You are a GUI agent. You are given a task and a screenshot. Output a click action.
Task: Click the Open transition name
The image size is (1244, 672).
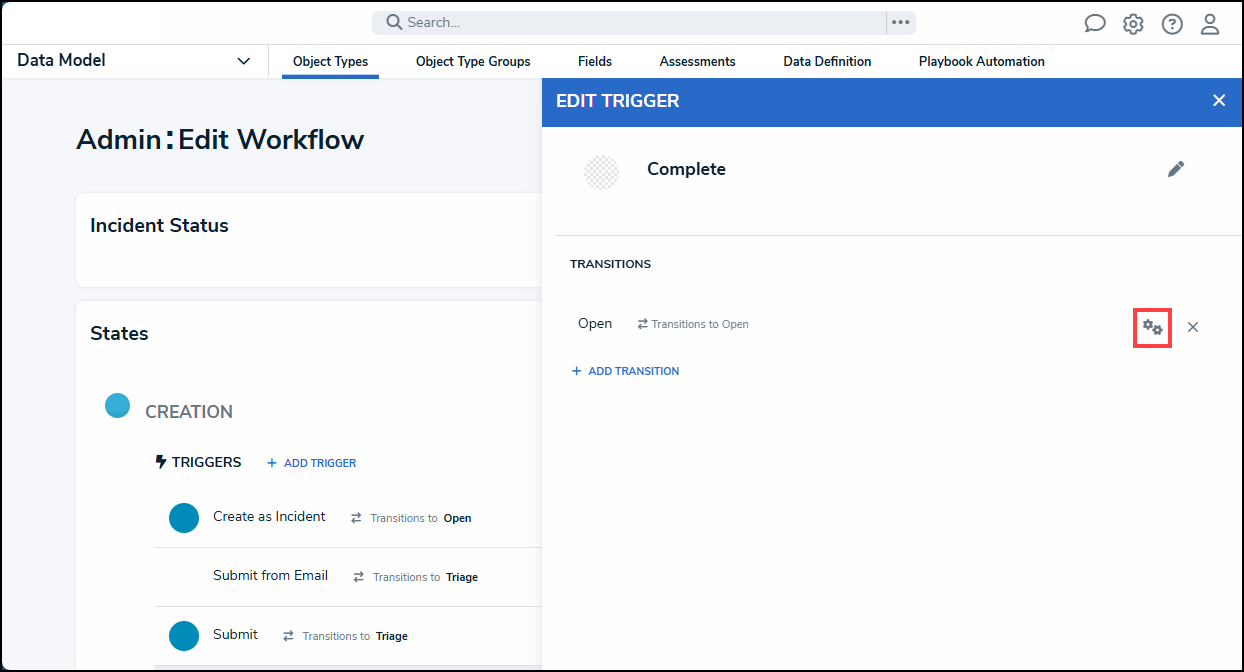coord(595,323)
